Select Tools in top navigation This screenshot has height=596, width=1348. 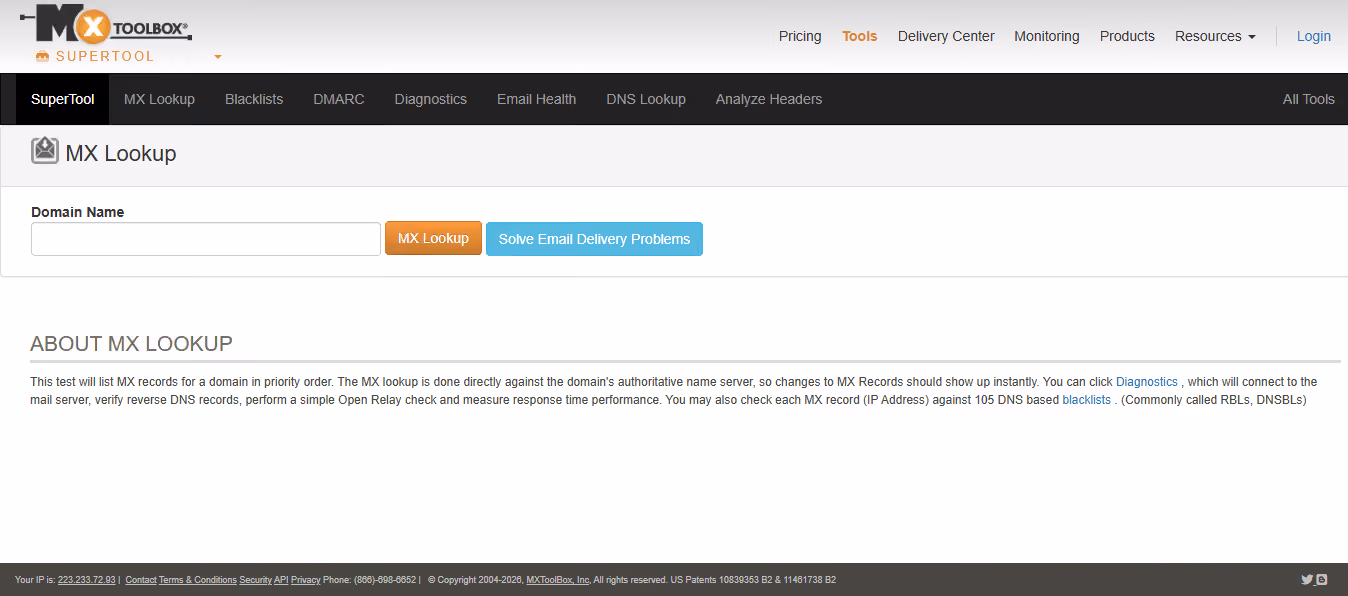(860, 36)
